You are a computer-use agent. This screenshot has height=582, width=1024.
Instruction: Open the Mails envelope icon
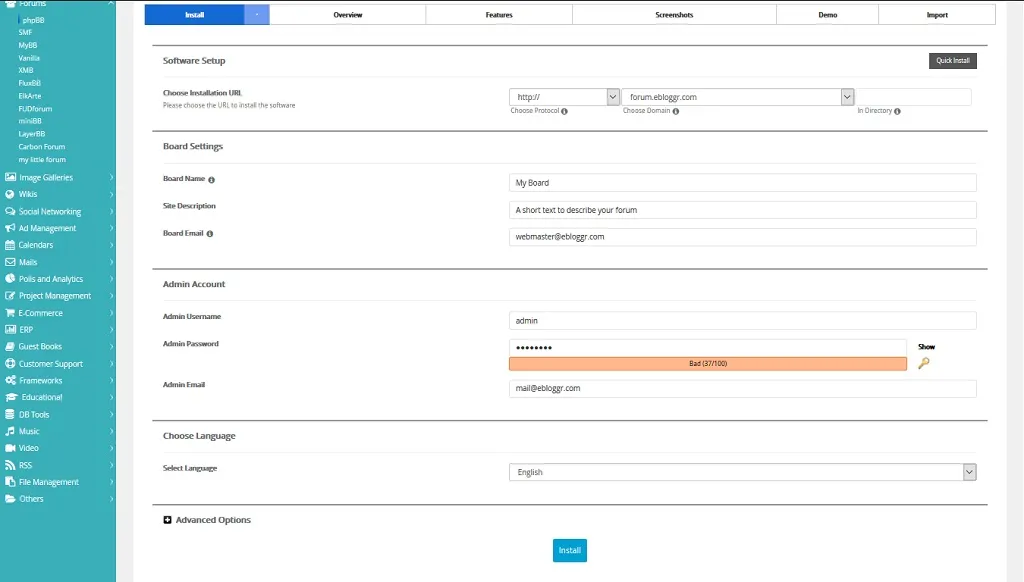click(10, 262)
